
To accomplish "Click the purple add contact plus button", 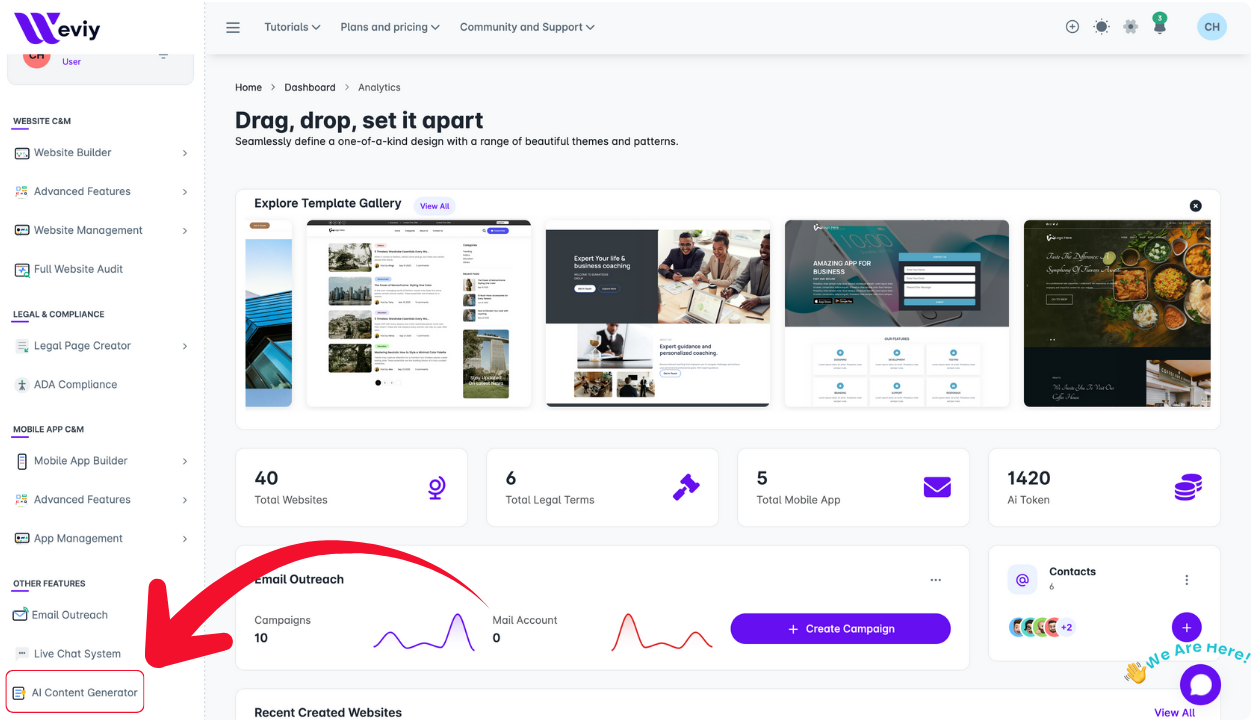I will click(x=1186, y=628).
